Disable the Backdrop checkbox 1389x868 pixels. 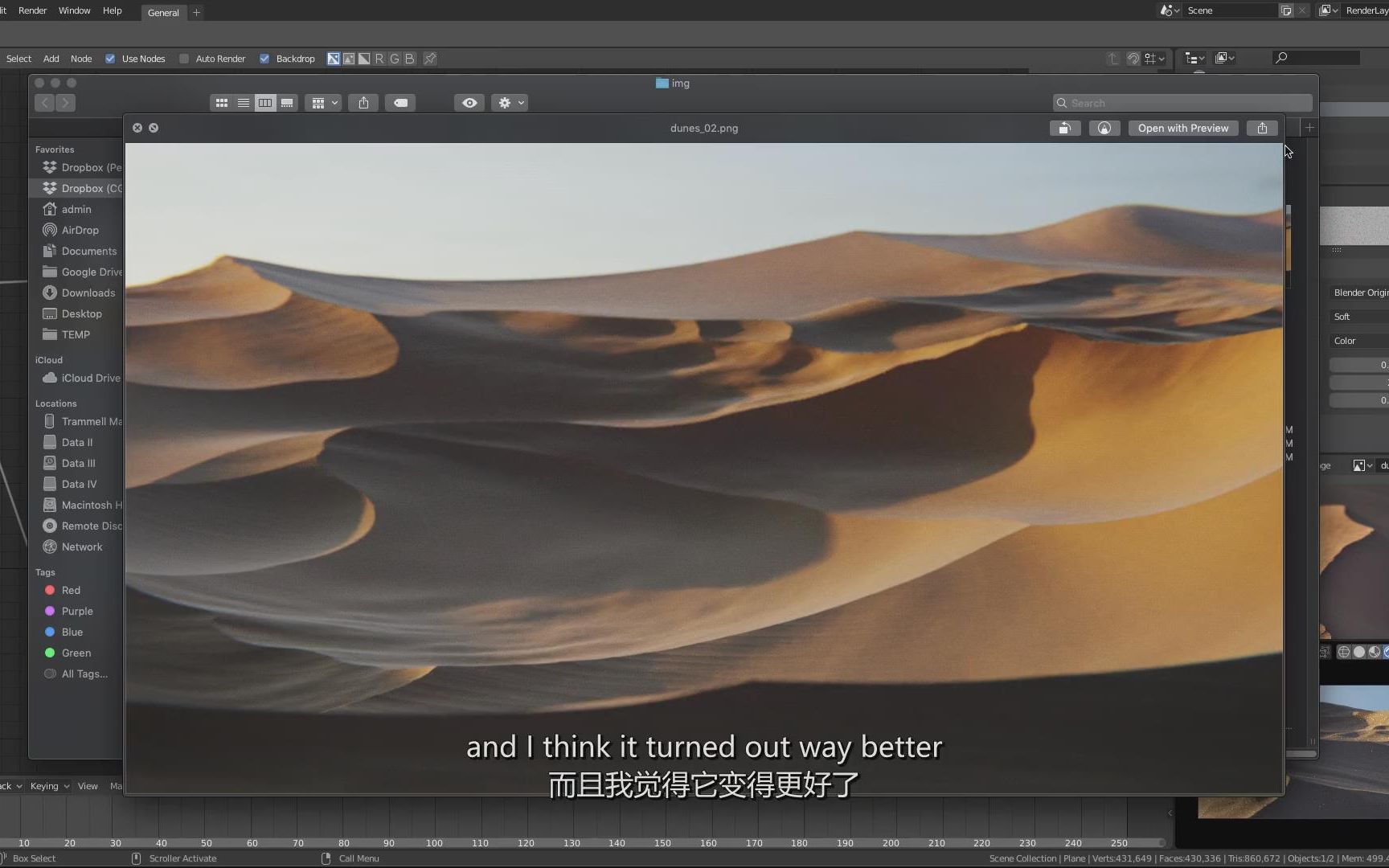pos(264,58)
